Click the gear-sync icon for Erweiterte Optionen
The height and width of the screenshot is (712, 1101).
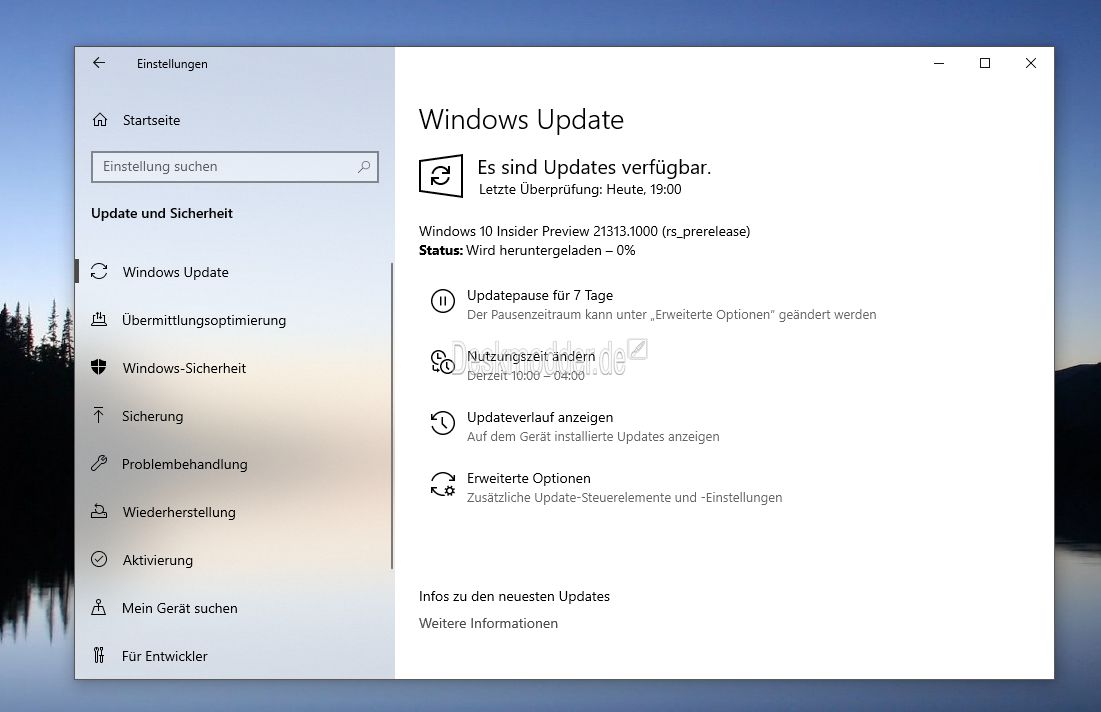tap(442, 484)
